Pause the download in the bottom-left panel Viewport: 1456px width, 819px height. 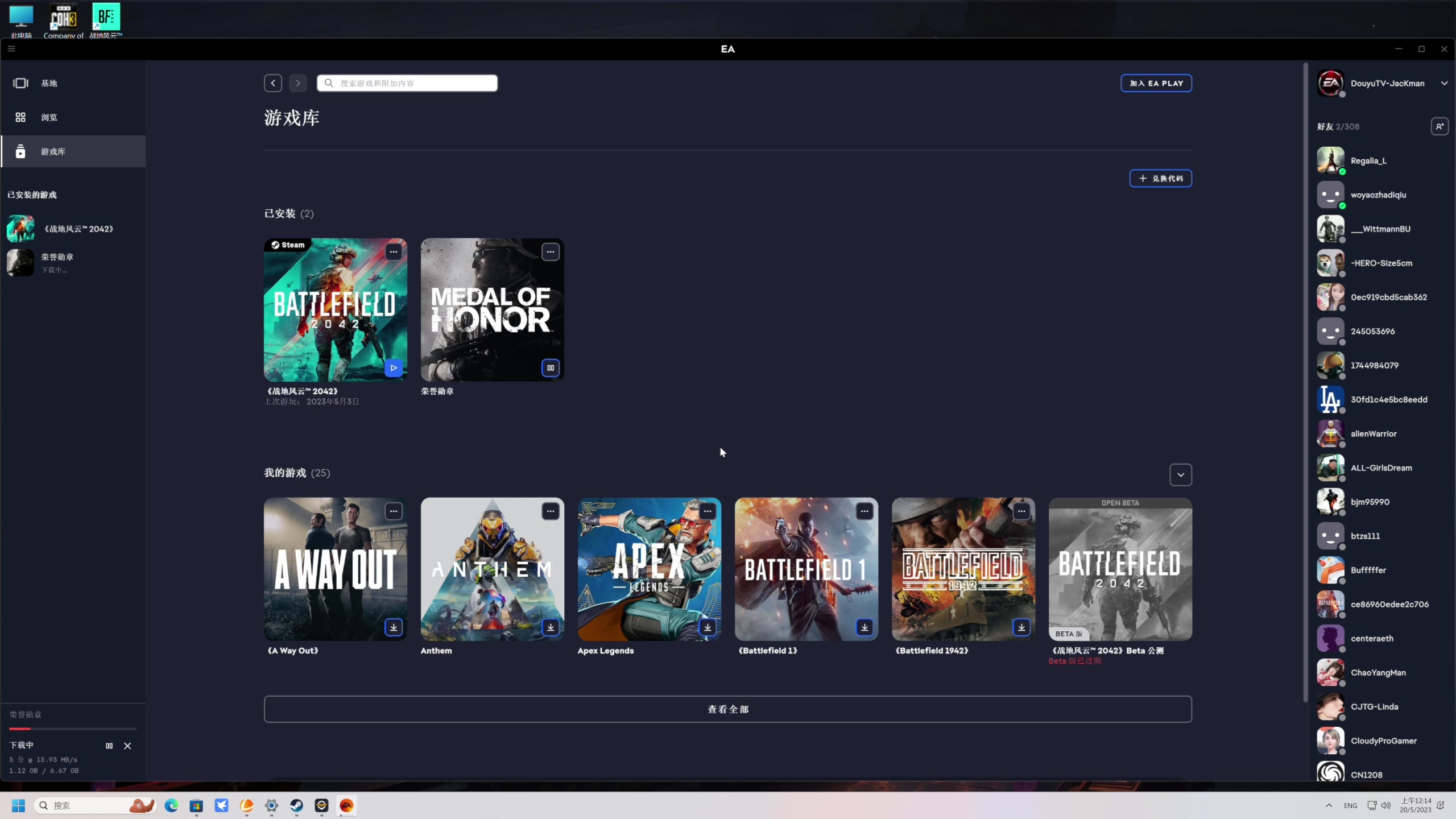[x=109, y=746]
